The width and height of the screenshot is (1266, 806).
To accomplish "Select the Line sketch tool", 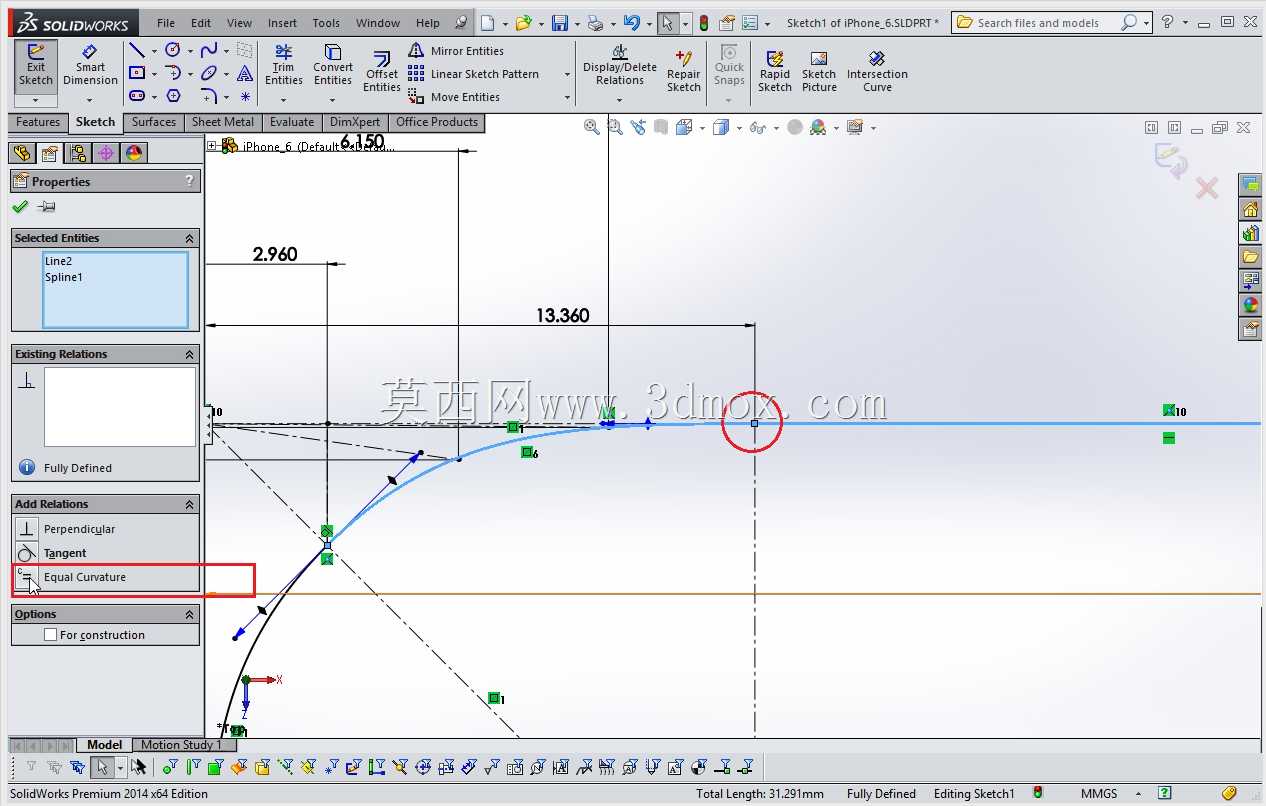I will tap(137, 50).
